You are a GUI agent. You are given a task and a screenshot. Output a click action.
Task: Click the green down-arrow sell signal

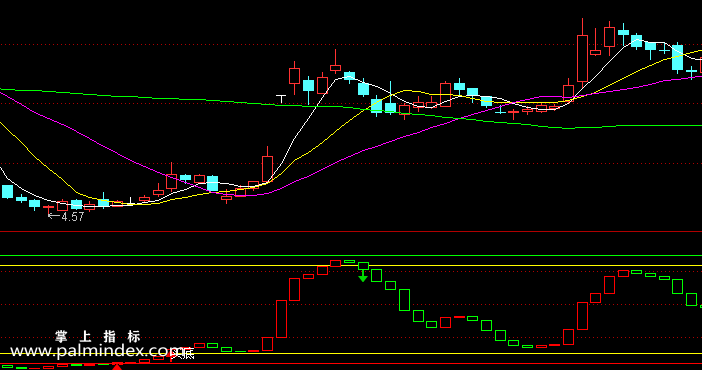click(363, 276)
